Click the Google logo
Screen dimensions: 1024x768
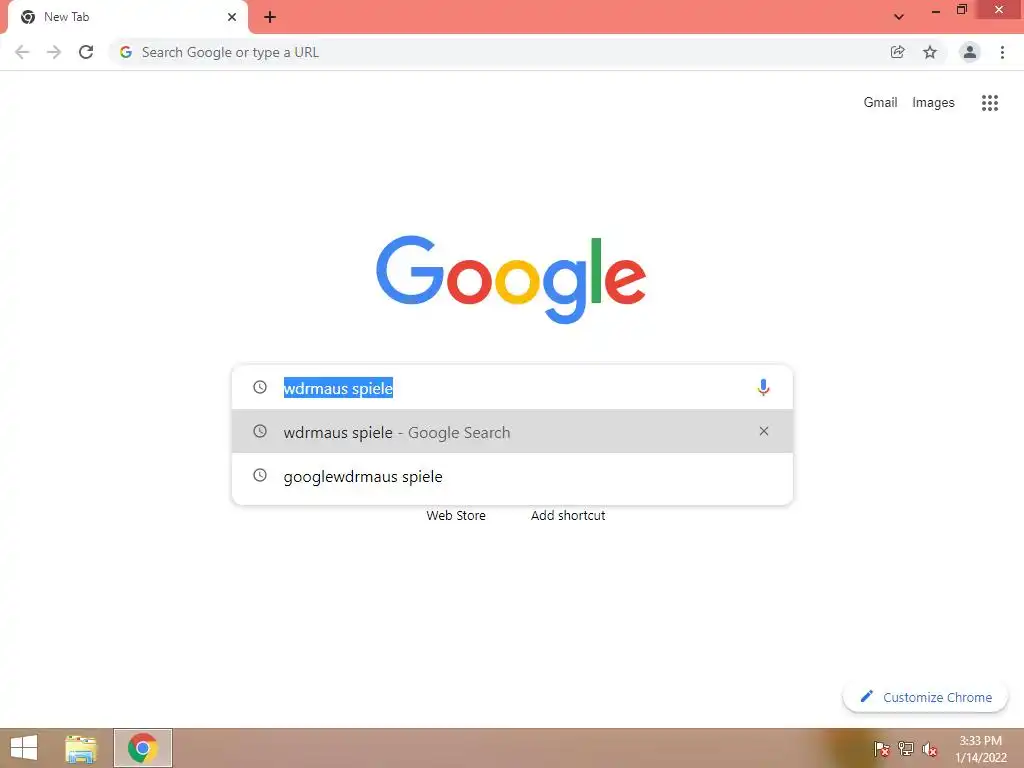pos(511,279)
